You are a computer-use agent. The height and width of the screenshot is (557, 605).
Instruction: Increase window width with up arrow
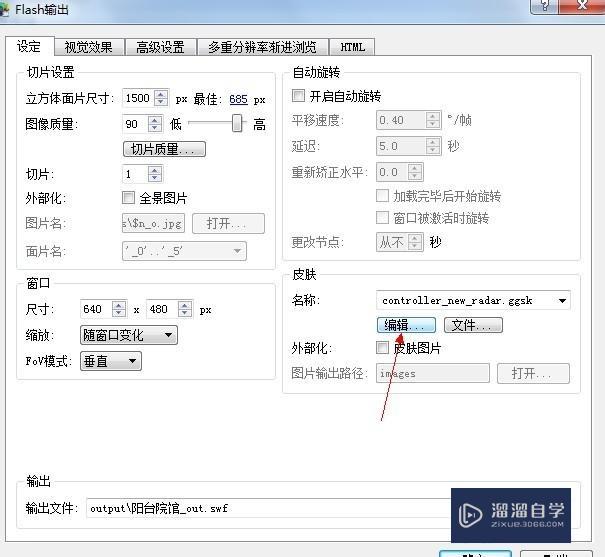[x=119, y=305]
